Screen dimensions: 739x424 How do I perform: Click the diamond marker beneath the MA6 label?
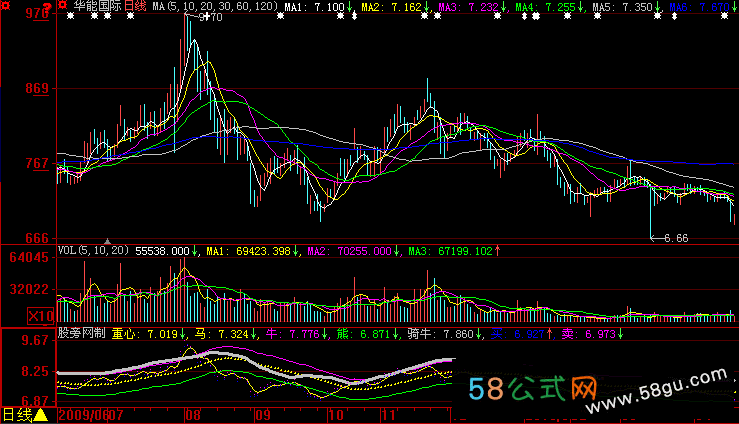(x=674, y=16)
